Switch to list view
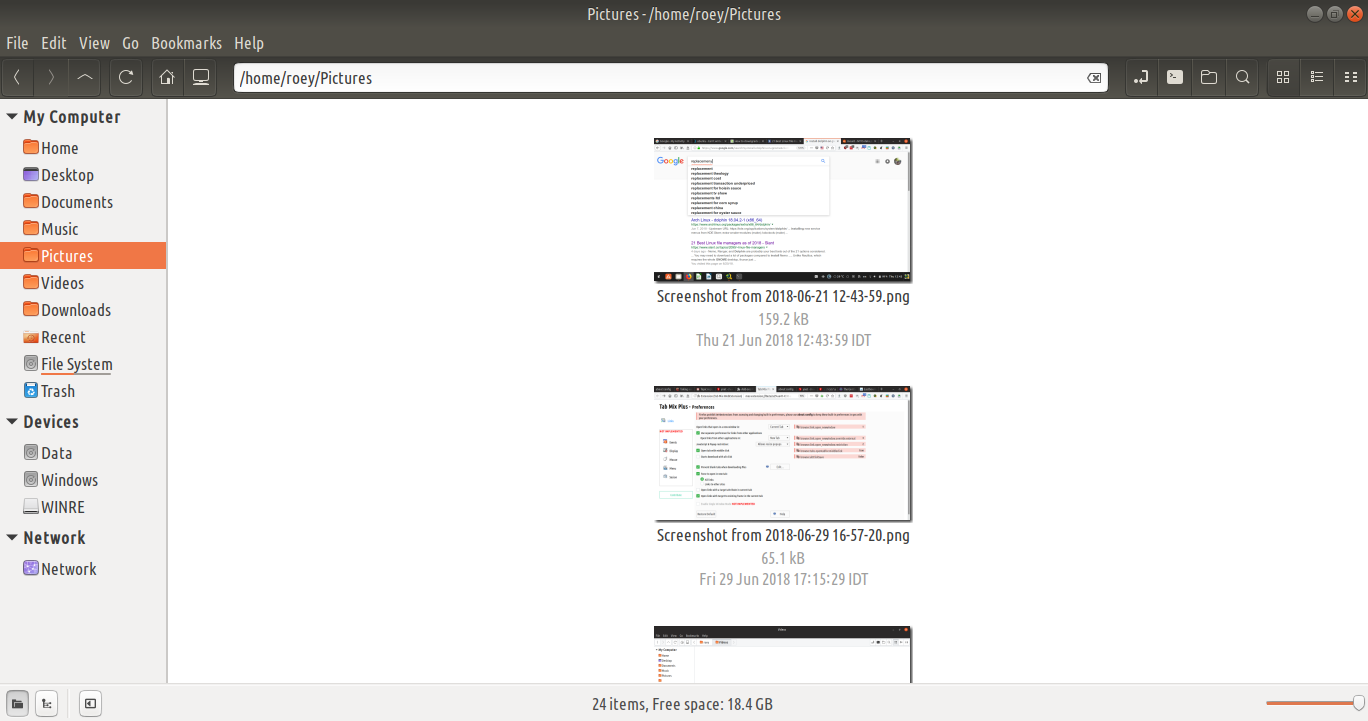The width and height of the screenshot is (1368, 721). [1317, 77]
